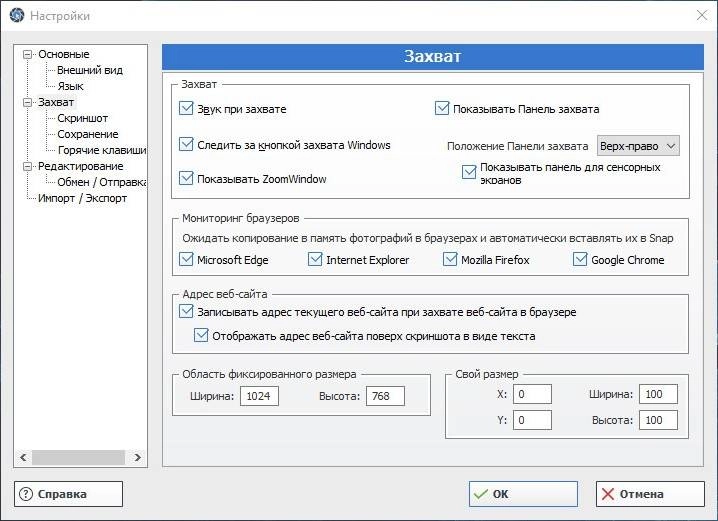Select Импорт / Экспорт tree item
The height and width of the screenshot is (521, 718).
[x=82, y=198]
